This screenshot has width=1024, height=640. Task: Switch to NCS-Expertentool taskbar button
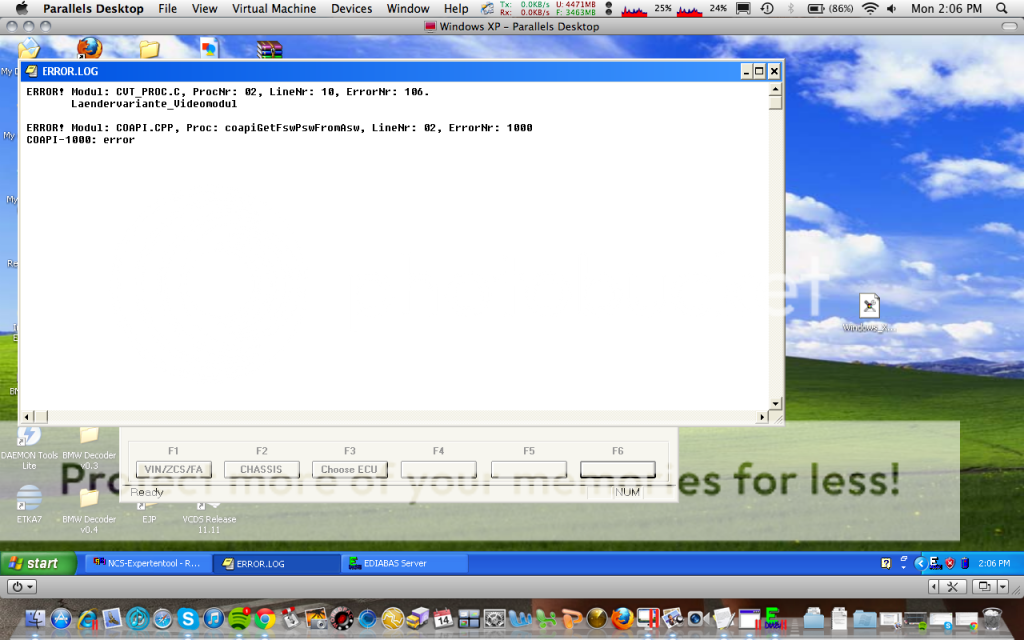coord(147,563)
